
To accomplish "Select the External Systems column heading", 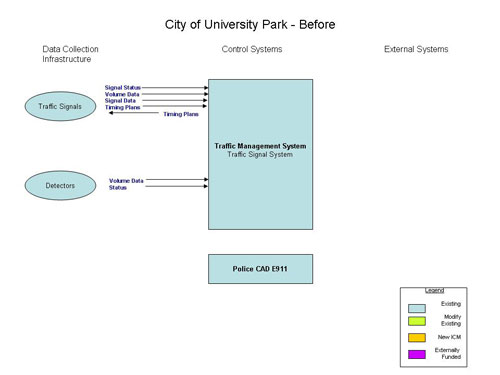I will (416, 49).
